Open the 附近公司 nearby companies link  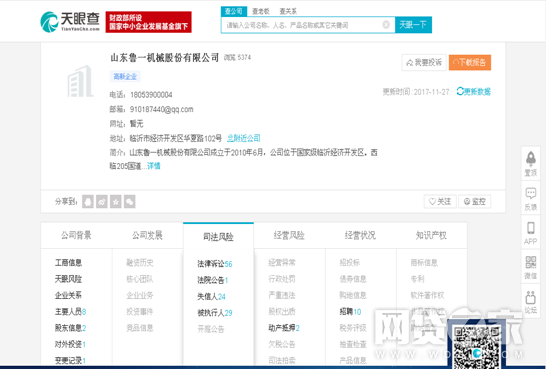244,138
